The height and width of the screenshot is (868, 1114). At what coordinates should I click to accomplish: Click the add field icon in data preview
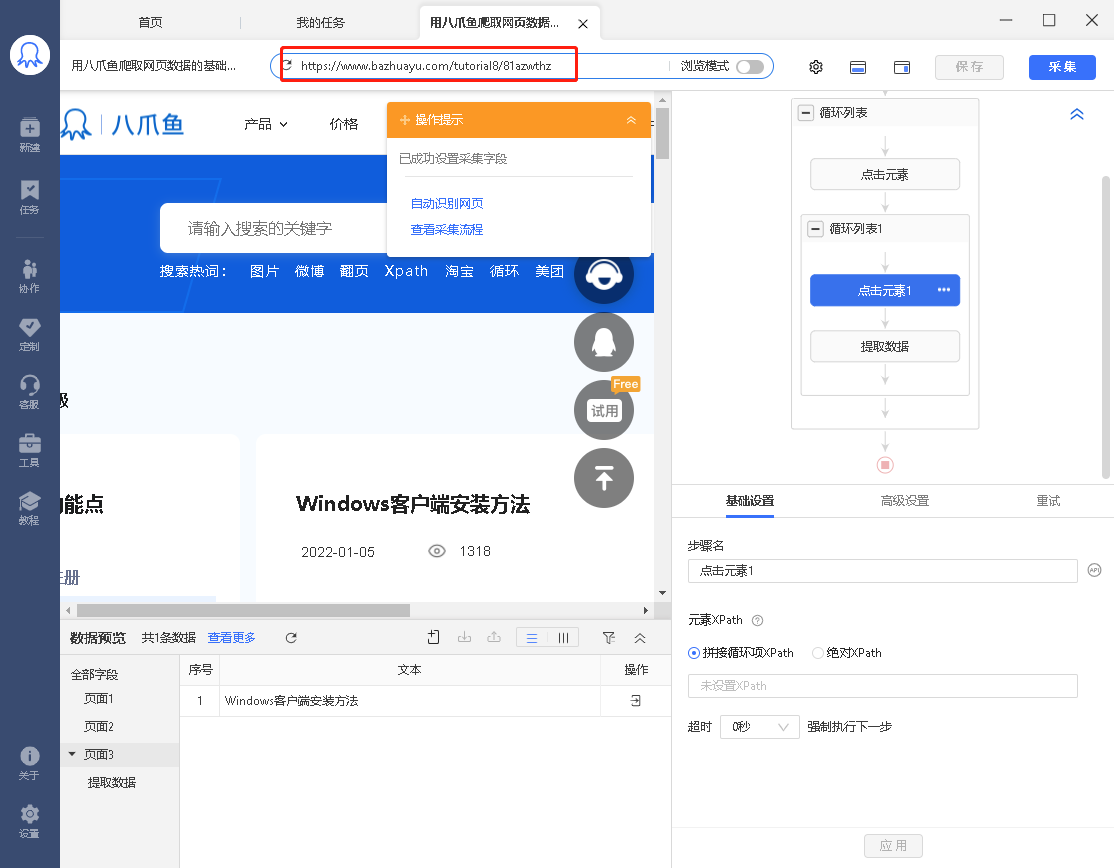point(433,637)
